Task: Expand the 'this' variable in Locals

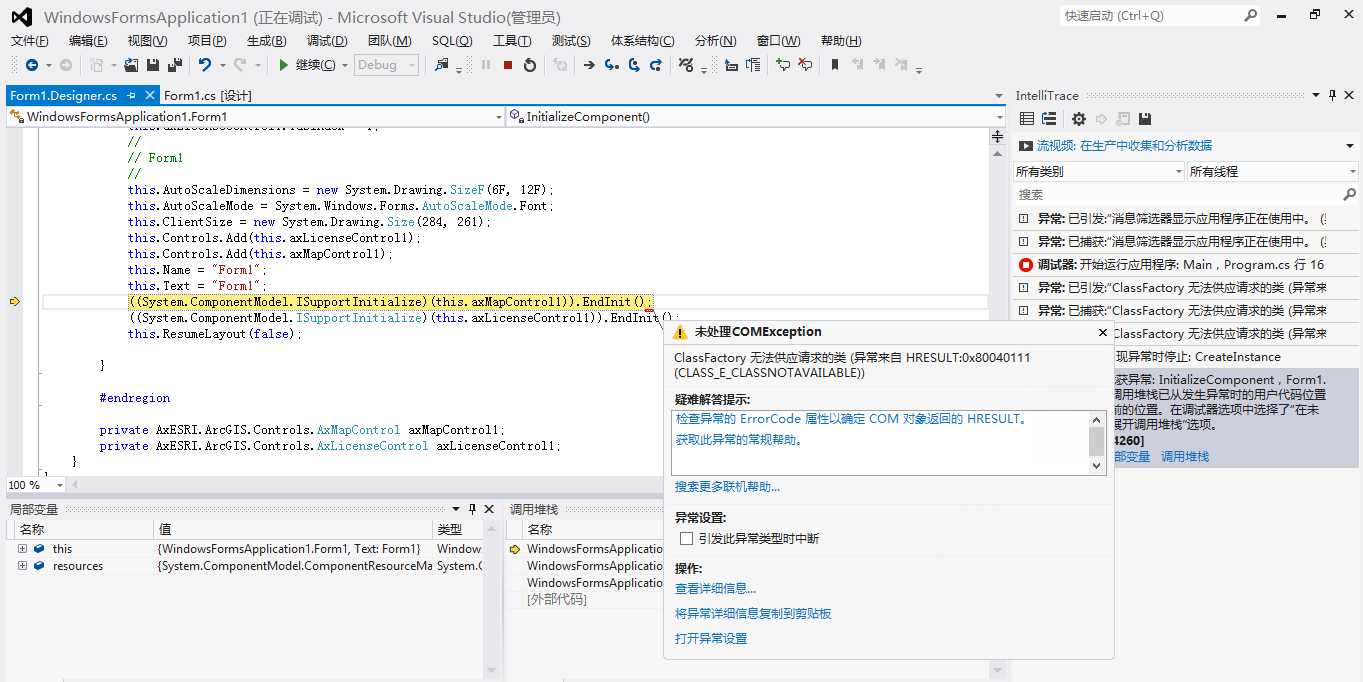Action: point(22,549)
